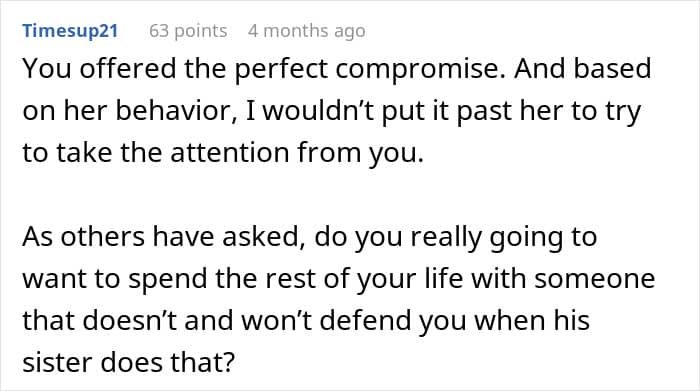700x391 pixels.
Task: Open the Timesup21 user profile link
Action: pos(70,31)
